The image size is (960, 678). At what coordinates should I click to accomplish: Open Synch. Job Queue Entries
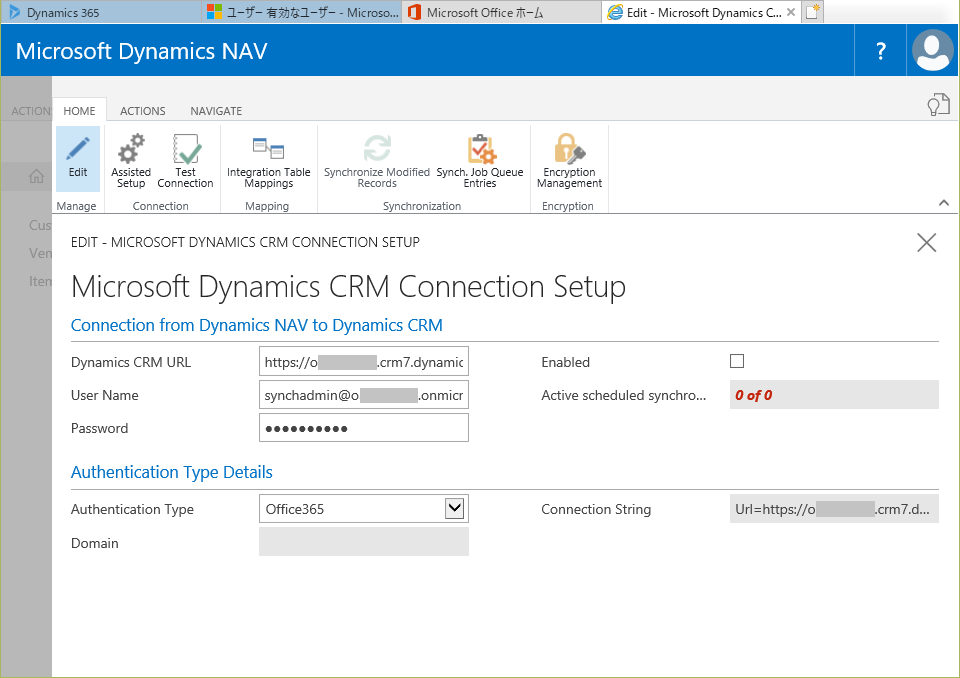pyautogui.click(x=480, y=160)
